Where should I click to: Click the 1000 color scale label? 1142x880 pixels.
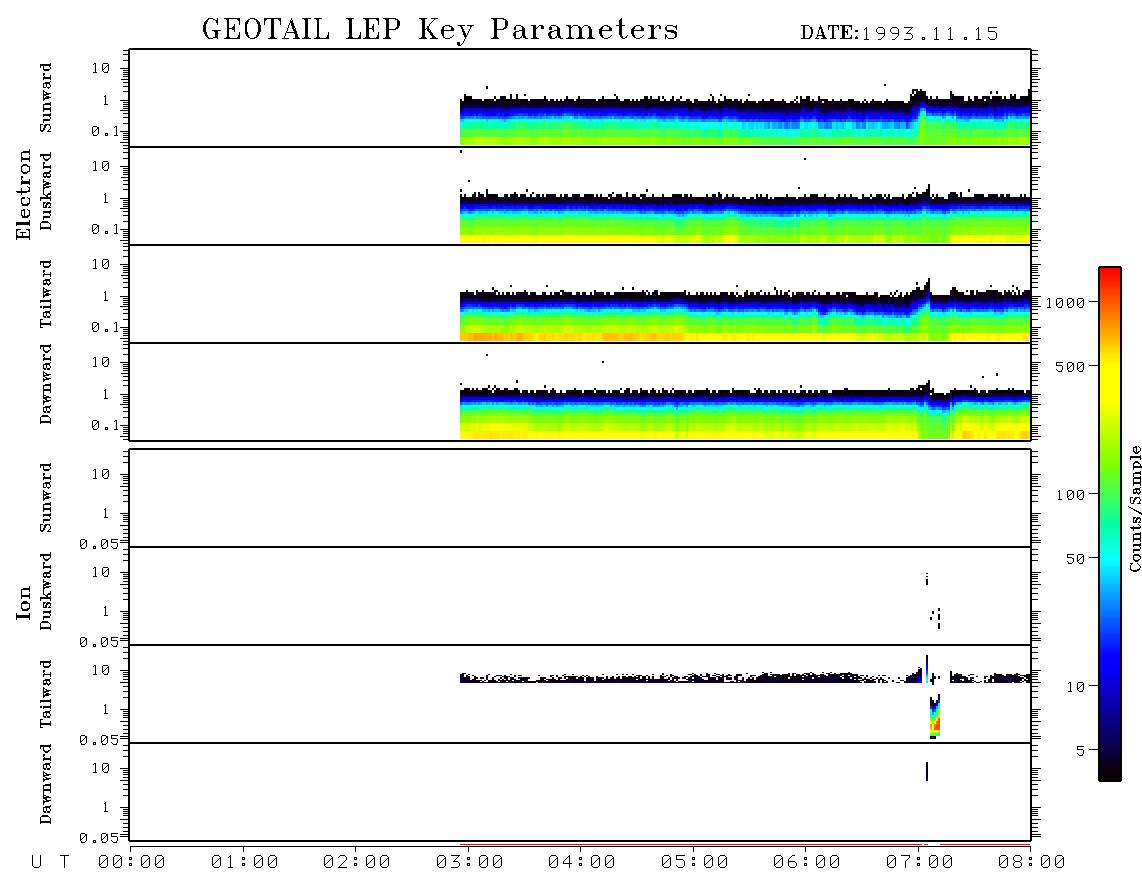(1065, 303)
